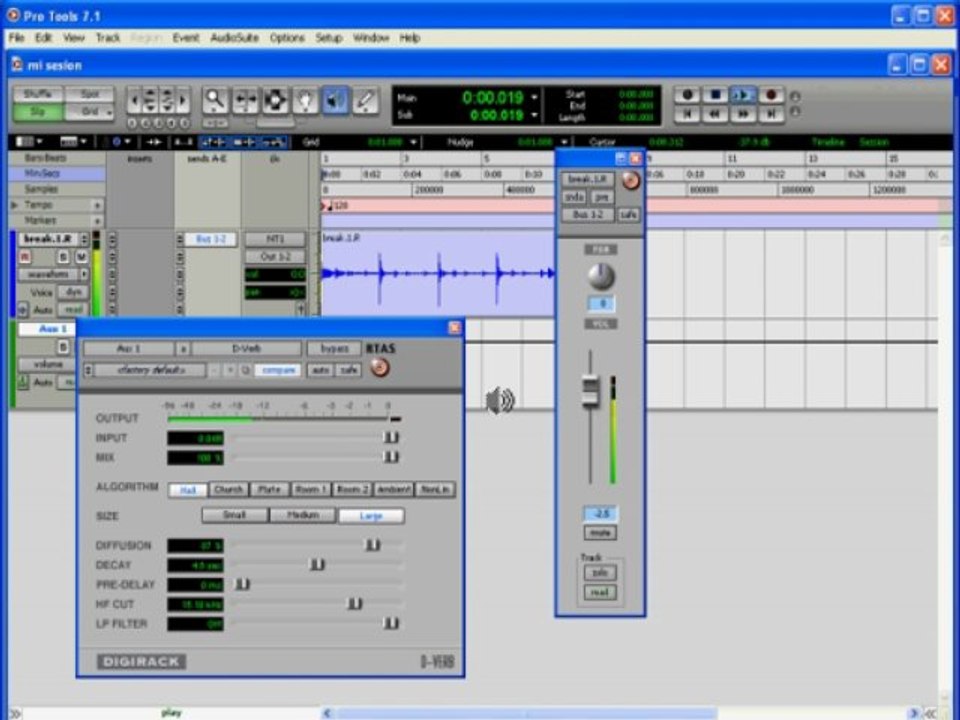Select the Room 2 algorithm
This screenshot has width=960, height=720.
click(x=352, y=490)
